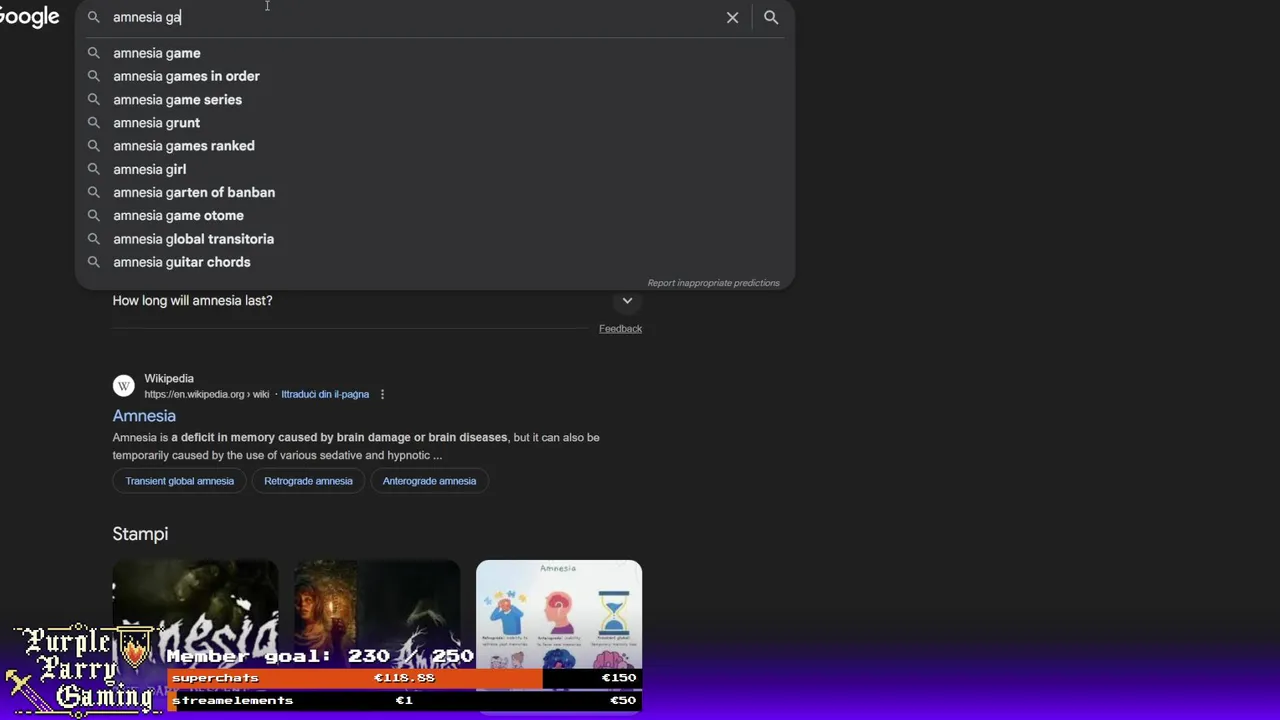
Task: Click the Google logo
Action: [x=29, y=17]
